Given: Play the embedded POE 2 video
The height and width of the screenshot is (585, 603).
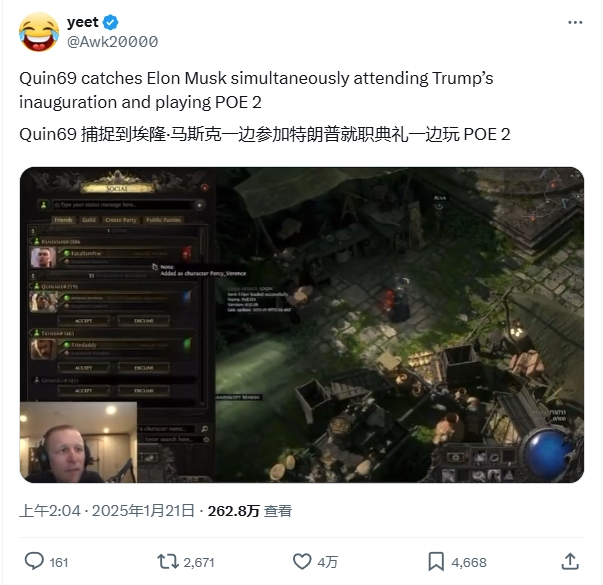Looking at the screenshot, I should (302, 325).
